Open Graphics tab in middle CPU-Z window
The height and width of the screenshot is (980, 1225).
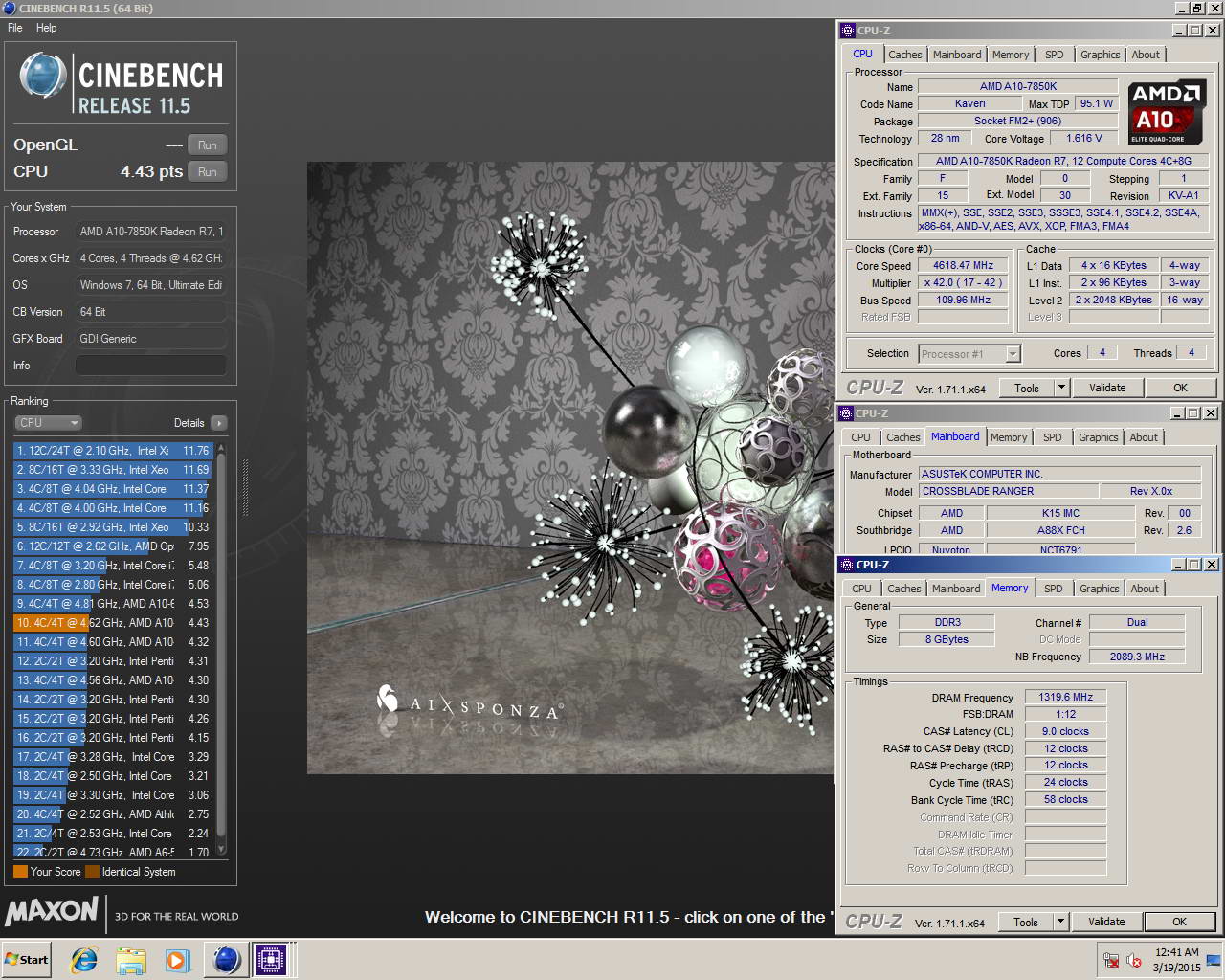coord(1098,437)
